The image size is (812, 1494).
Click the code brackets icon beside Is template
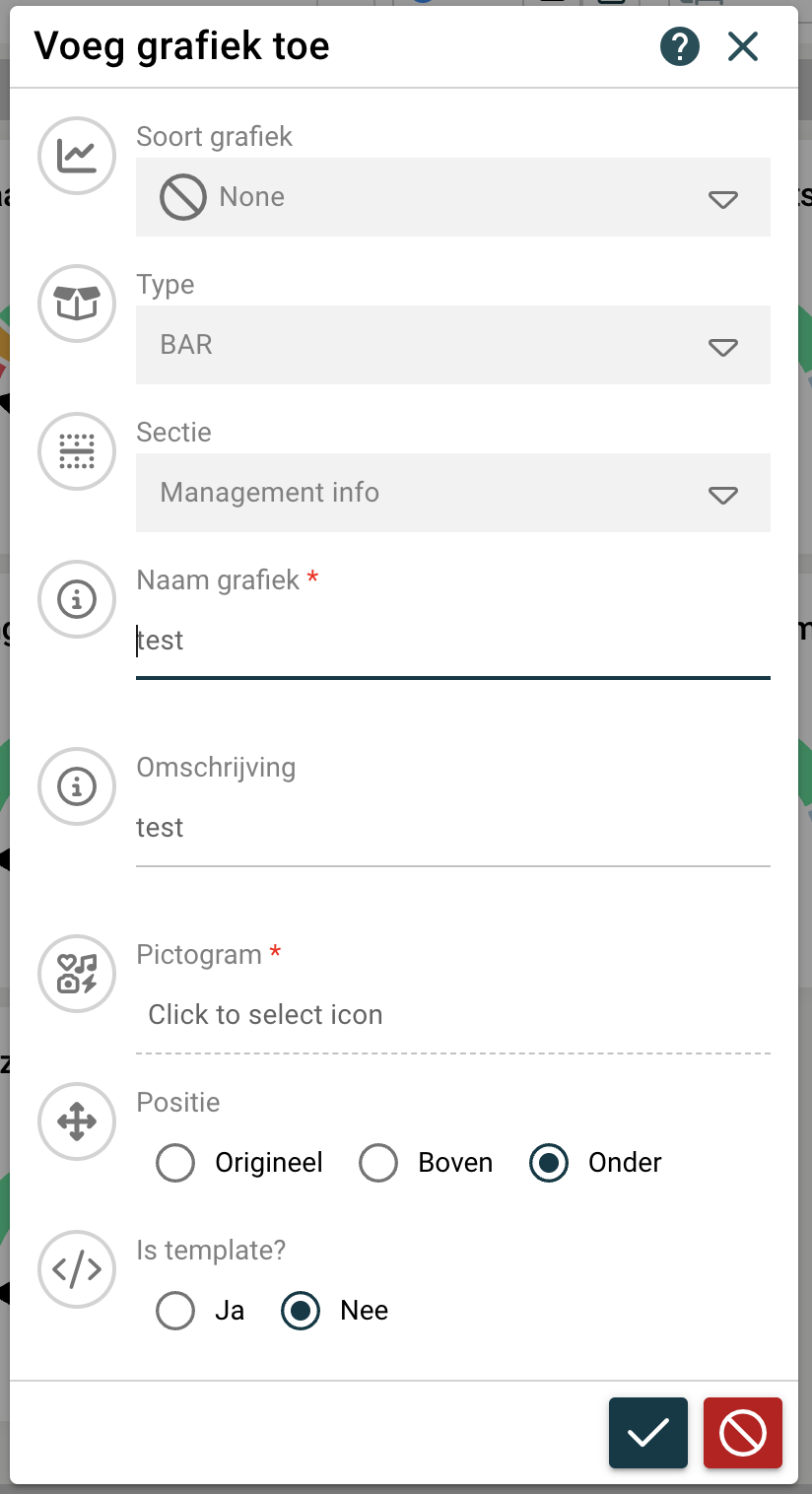77,1269
